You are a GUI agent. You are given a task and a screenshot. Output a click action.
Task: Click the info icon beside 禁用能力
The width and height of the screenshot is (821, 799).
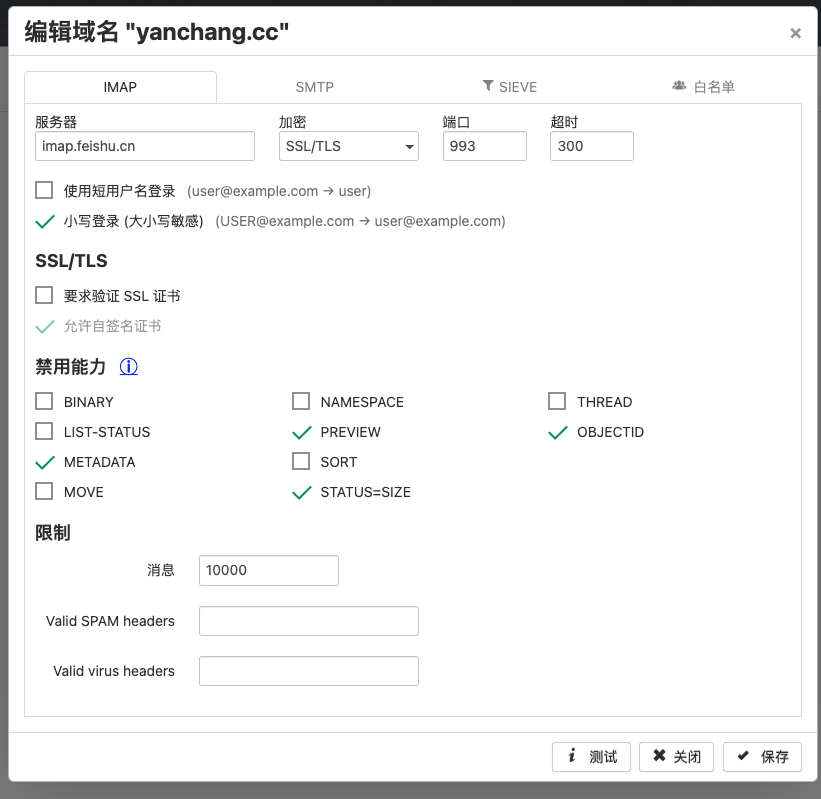click(x=129, y=367)
